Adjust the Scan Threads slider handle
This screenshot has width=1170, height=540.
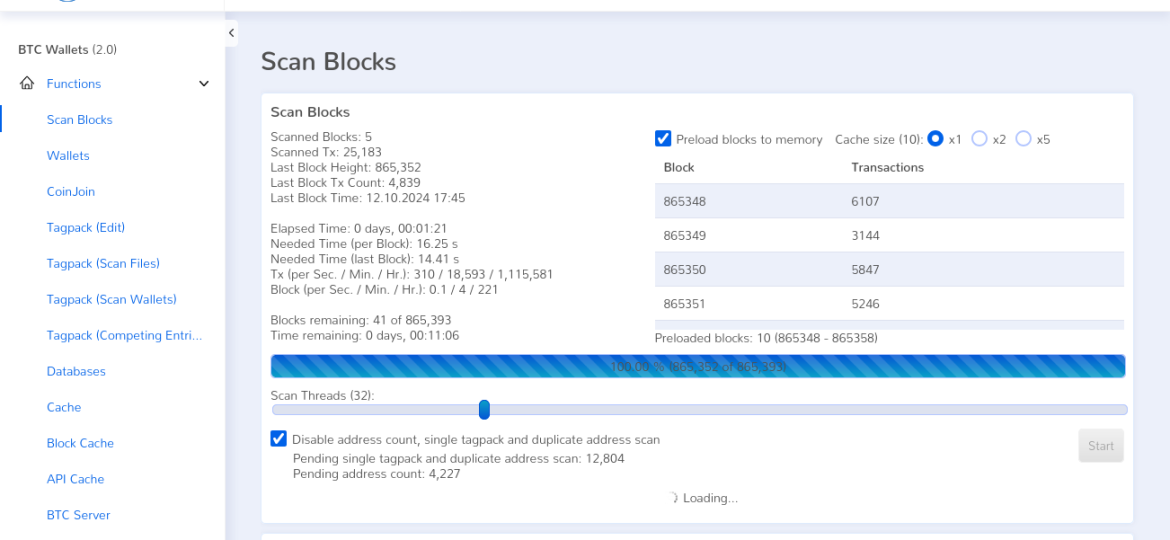(x=484, y=409)
